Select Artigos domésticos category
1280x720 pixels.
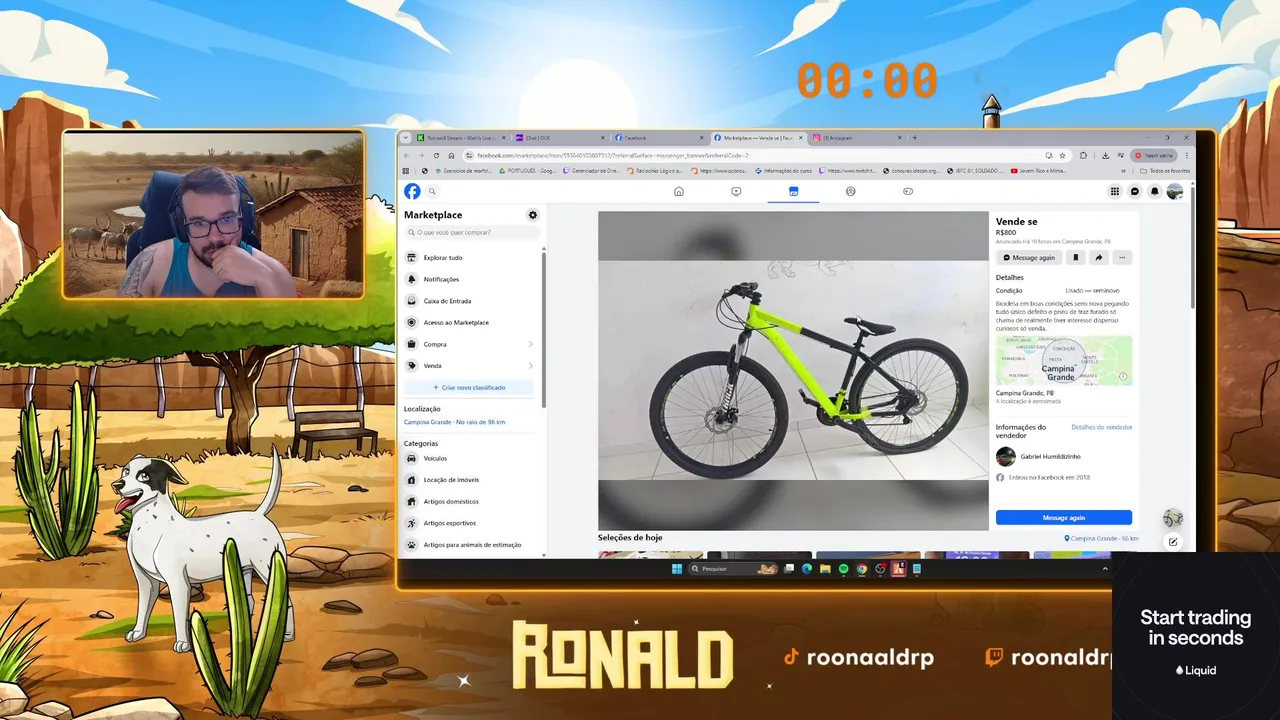coord(470,502)
